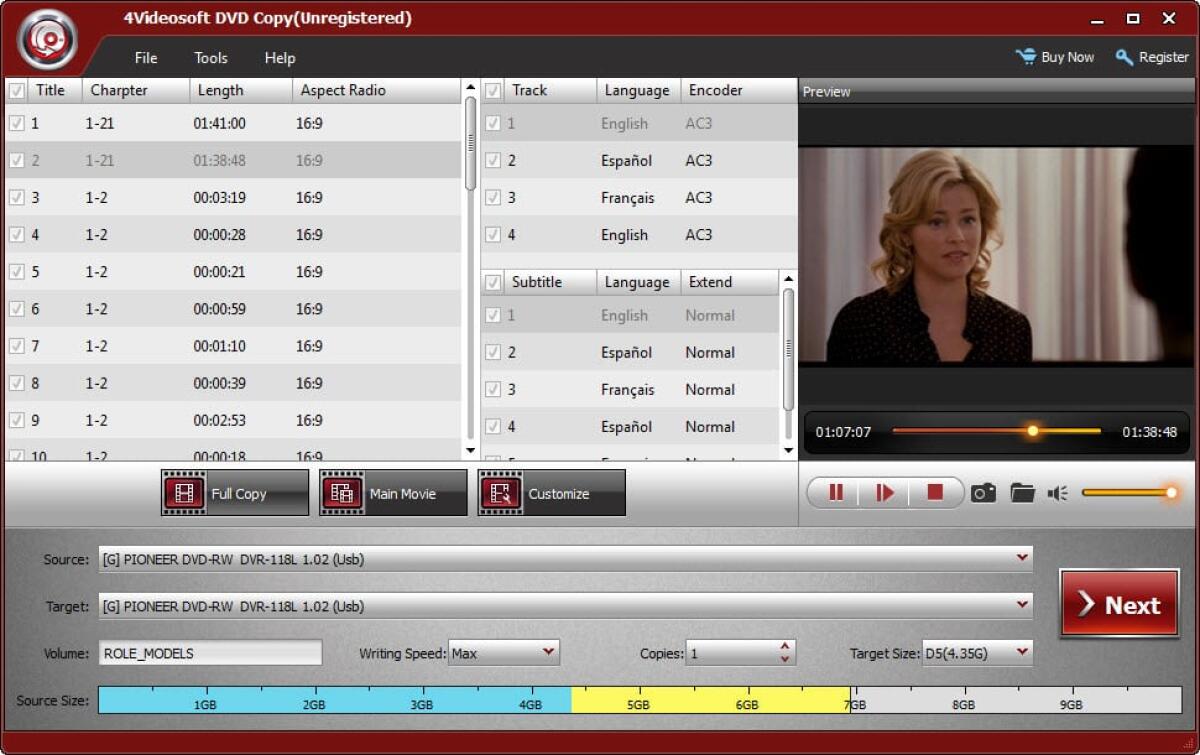Click the Buy Now cart icon
1200x755 pixels.
pos(1026,57)
